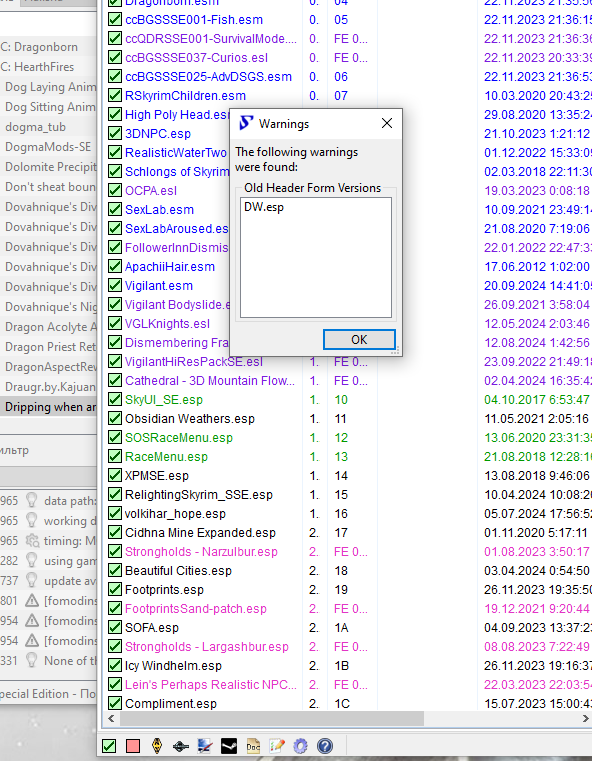Viewport: 592px width, 761px height.
Task: Select 'Dragon Priest Ret' in the Mod Organizer list
Action: pyautogui.click(x=49, y=347)
